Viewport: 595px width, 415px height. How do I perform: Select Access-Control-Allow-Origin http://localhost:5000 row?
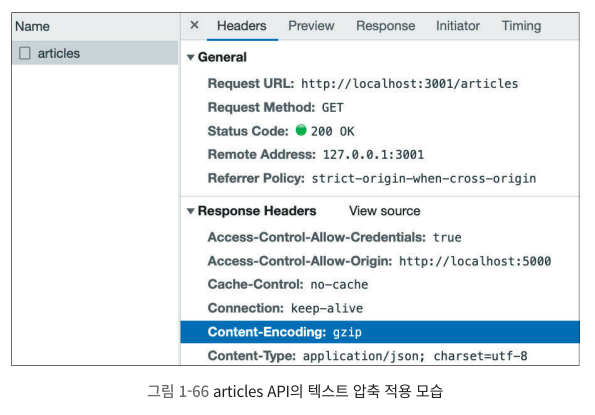(x=379, y=261)
